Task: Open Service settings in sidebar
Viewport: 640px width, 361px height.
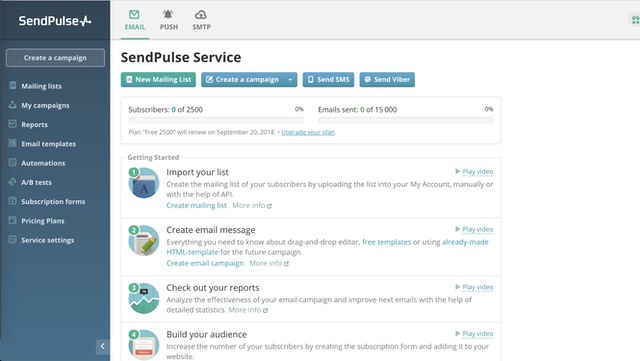Action: (47, 240)
